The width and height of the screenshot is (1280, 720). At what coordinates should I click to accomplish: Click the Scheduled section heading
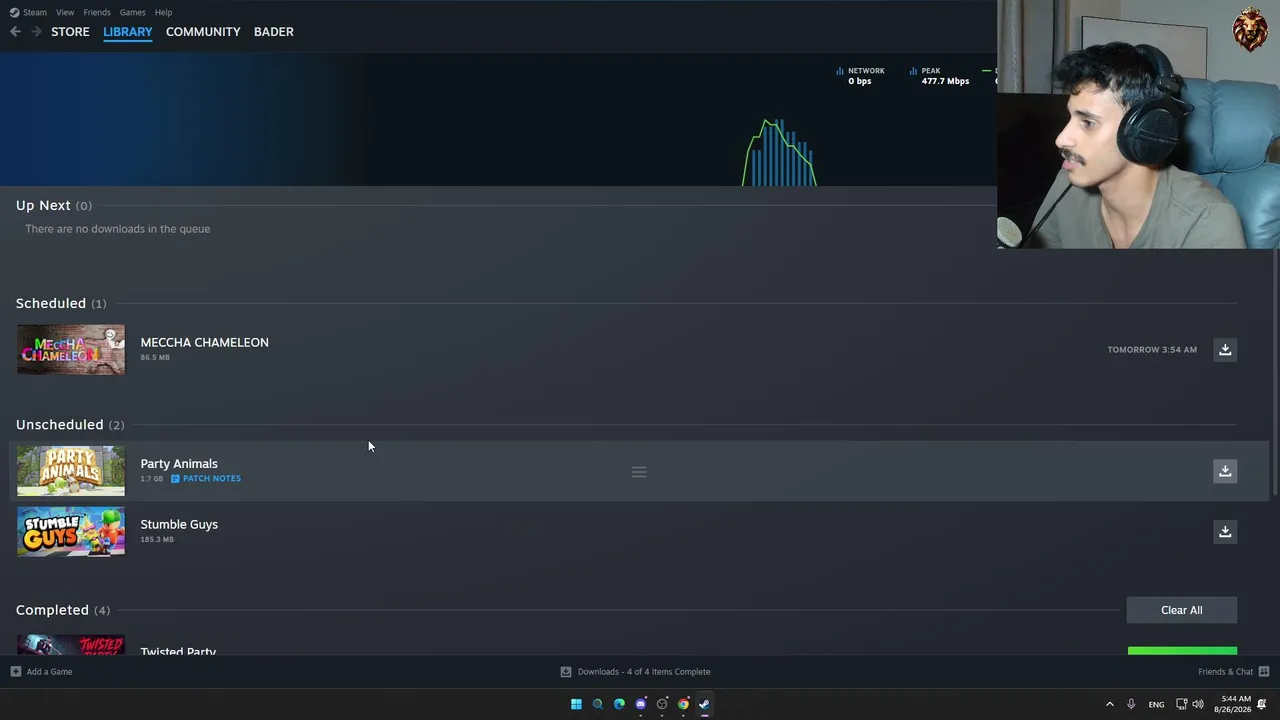click(61, 303)
